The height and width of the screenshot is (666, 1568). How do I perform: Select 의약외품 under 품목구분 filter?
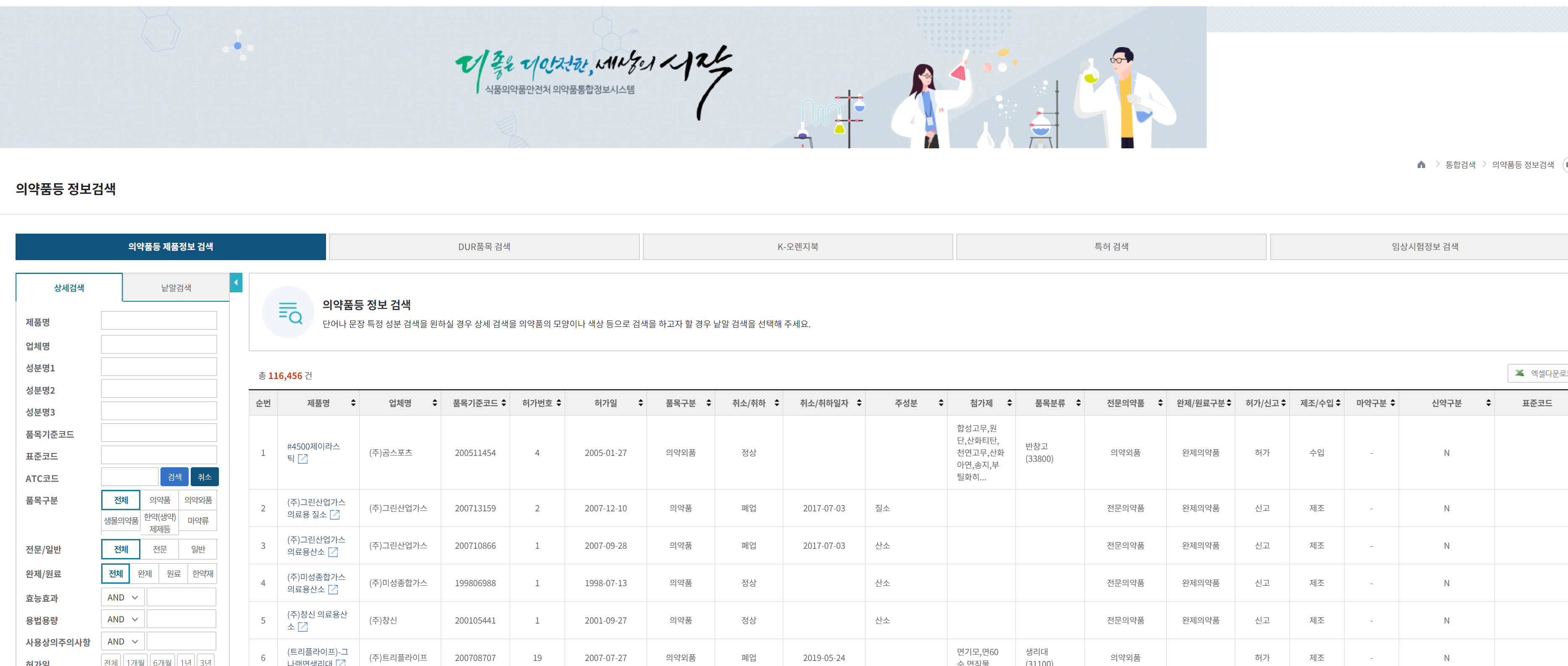coord(198,500)
